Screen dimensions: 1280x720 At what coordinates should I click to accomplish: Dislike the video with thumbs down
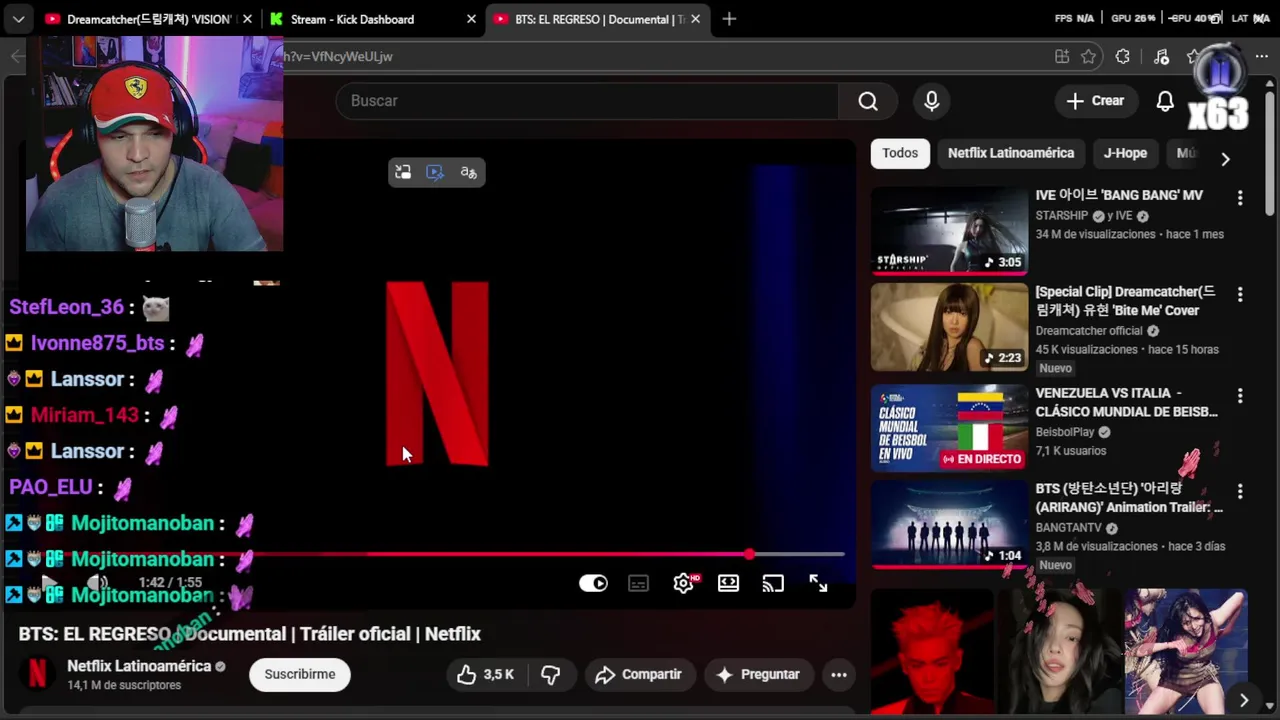click(x=551, y=675)
